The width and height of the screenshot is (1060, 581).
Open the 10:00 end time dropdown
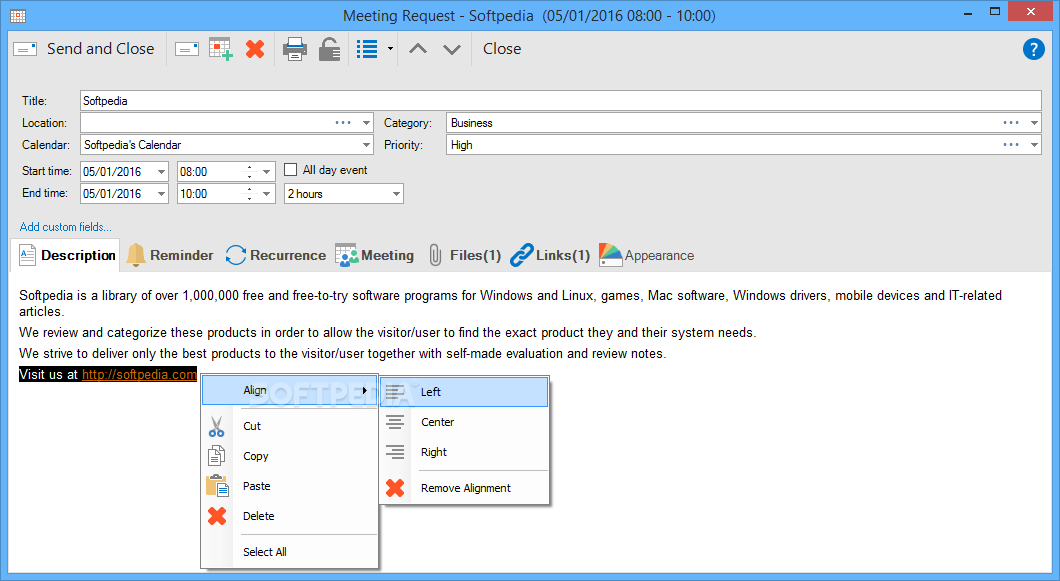pyautogui.click(x=267, y=193)
